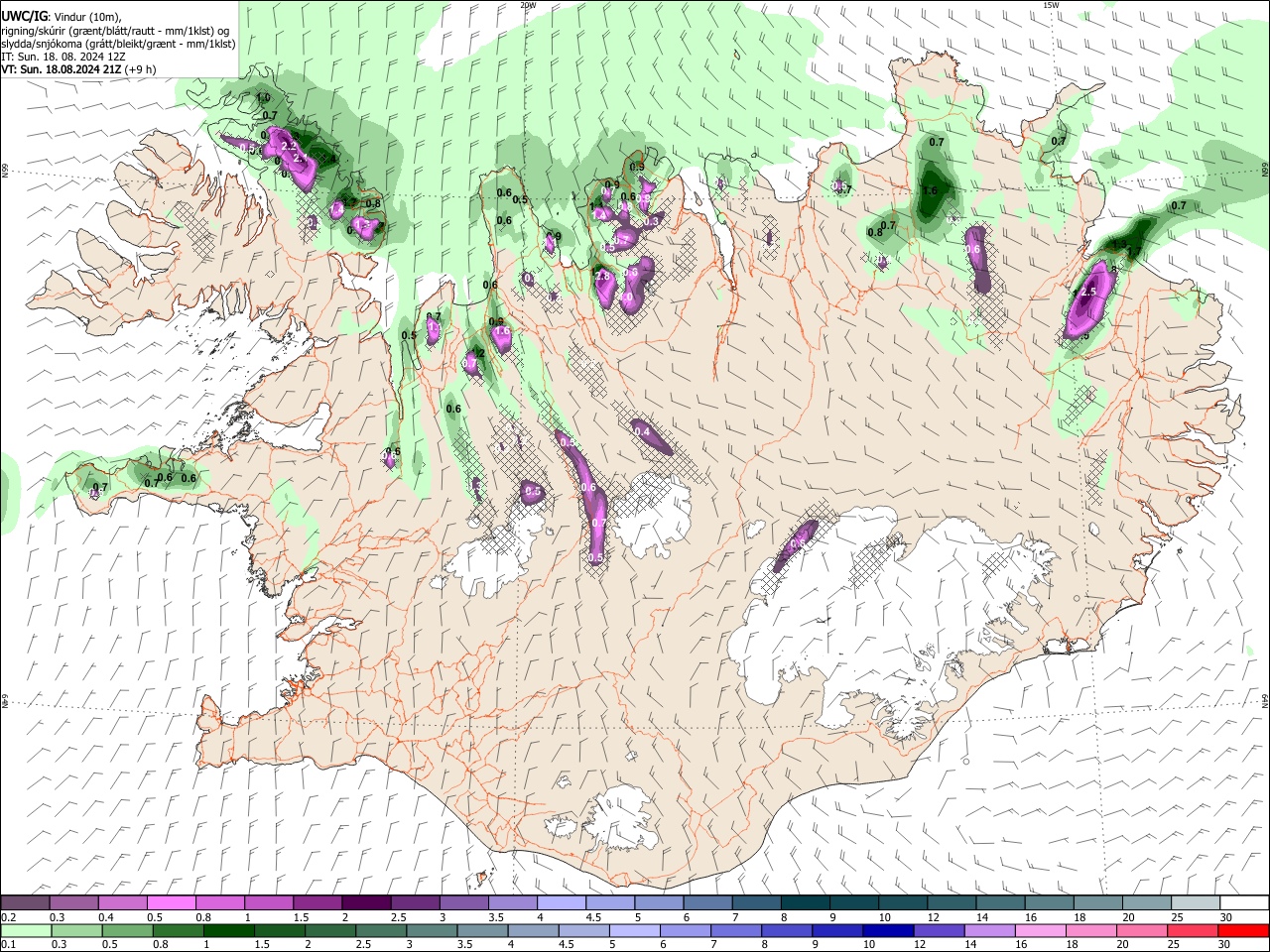The width and height of the screenshot is (1270, 952).
Task: Select the 5–6 light blue swatch, bottom legend row
Action: click(635, 930)
